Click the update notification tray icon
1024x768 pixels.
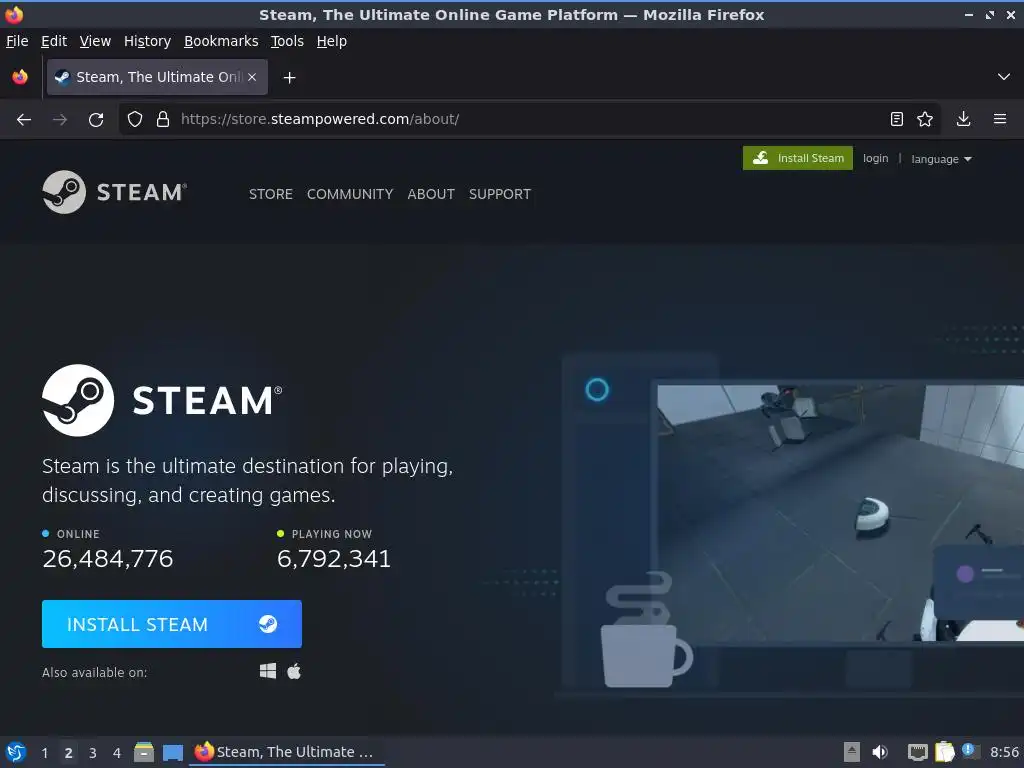(x=969, y=751)
